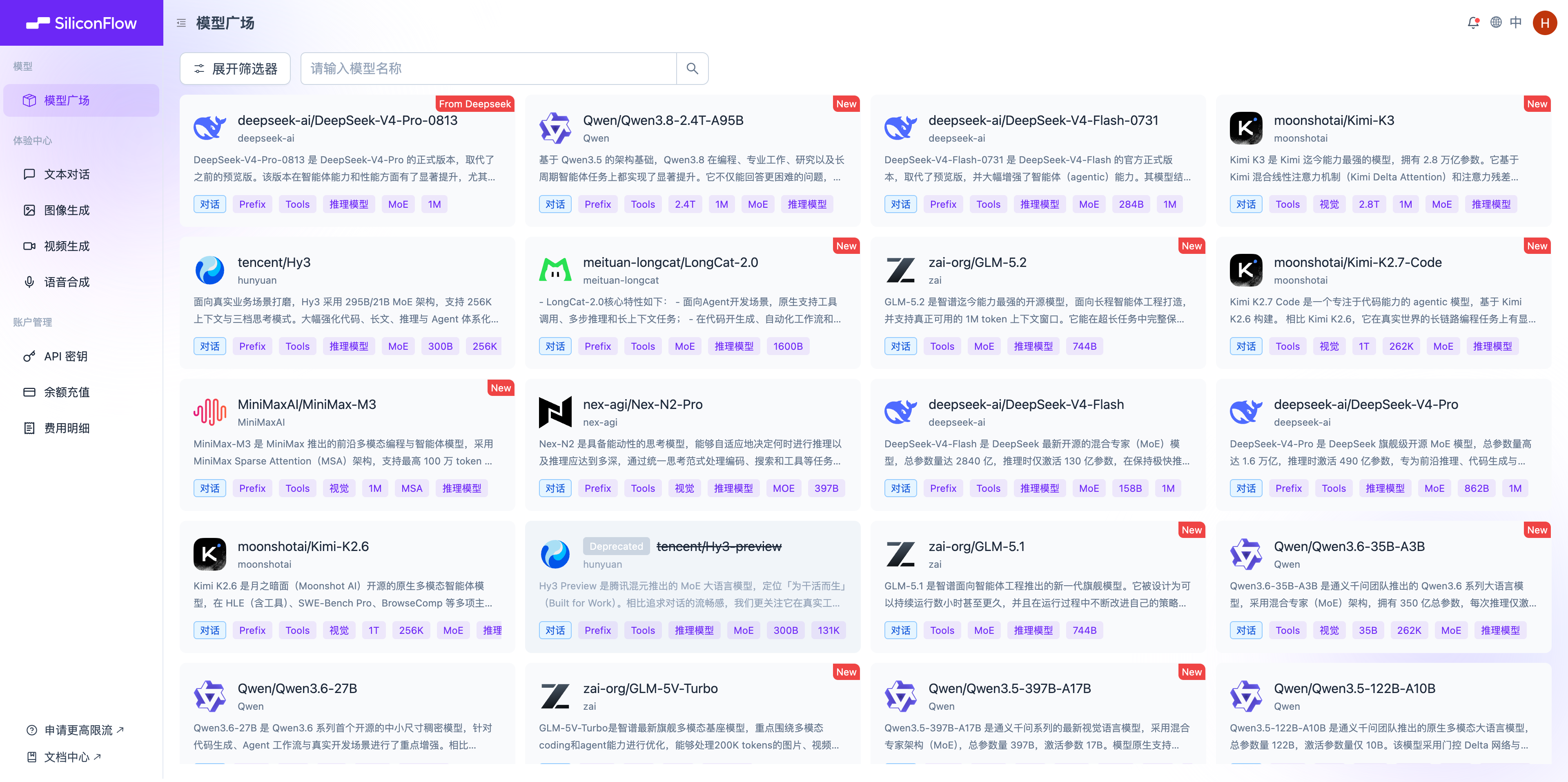Click the search magnifier button
1568x782 pixels.
692,68
